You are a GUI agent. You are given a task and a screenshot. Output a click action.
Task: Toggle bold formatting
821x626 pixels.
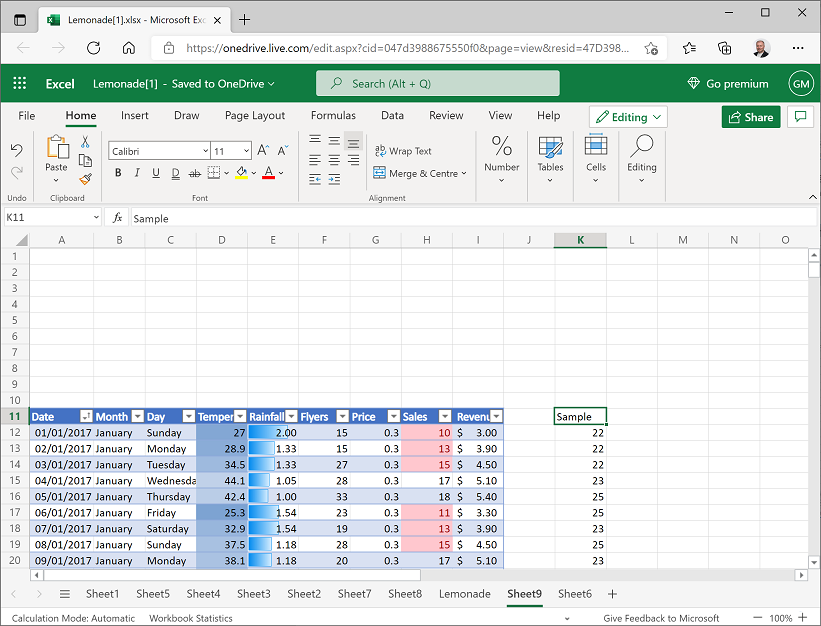tap(118, 173)
